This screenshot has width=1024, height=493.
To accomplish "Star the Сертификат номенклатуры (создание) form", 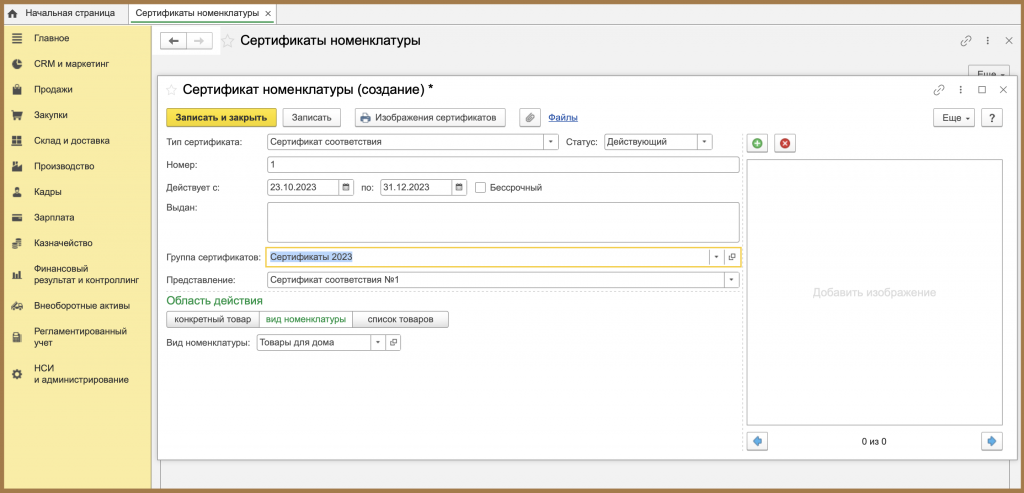I will point(171,89).
